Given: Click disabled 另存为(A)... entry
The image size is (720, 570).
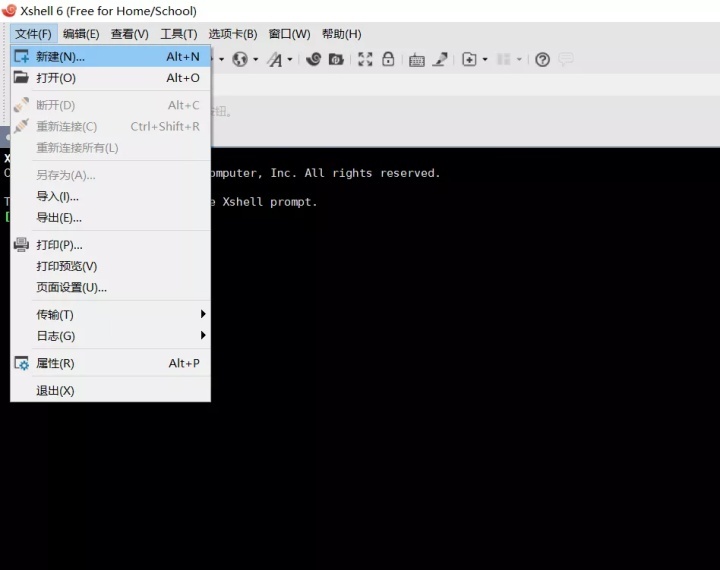Looking at the screenshot, I should [x=110, y=175].
